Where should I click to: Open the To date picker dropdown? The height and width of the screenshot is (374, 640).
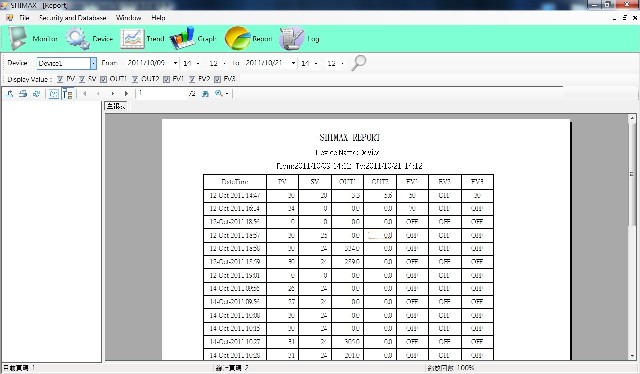coord(293,63)
